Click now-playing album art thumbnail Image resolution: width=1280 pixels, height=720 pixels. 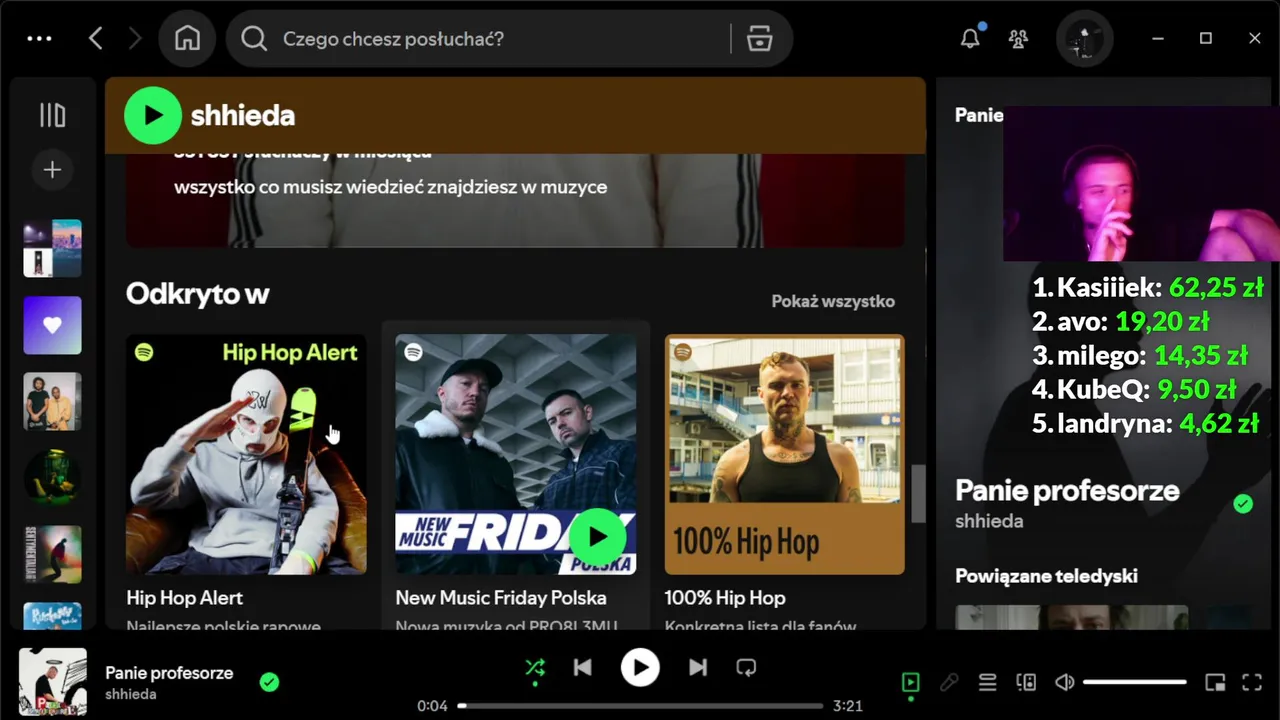click(52, 682)
